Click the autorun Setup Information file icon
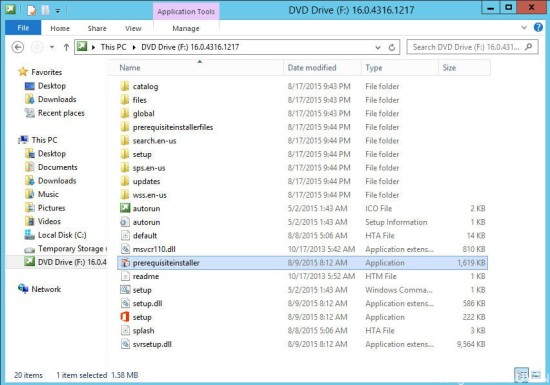The height and width of the screenshot is (385, 550). (x=125, y=222)
